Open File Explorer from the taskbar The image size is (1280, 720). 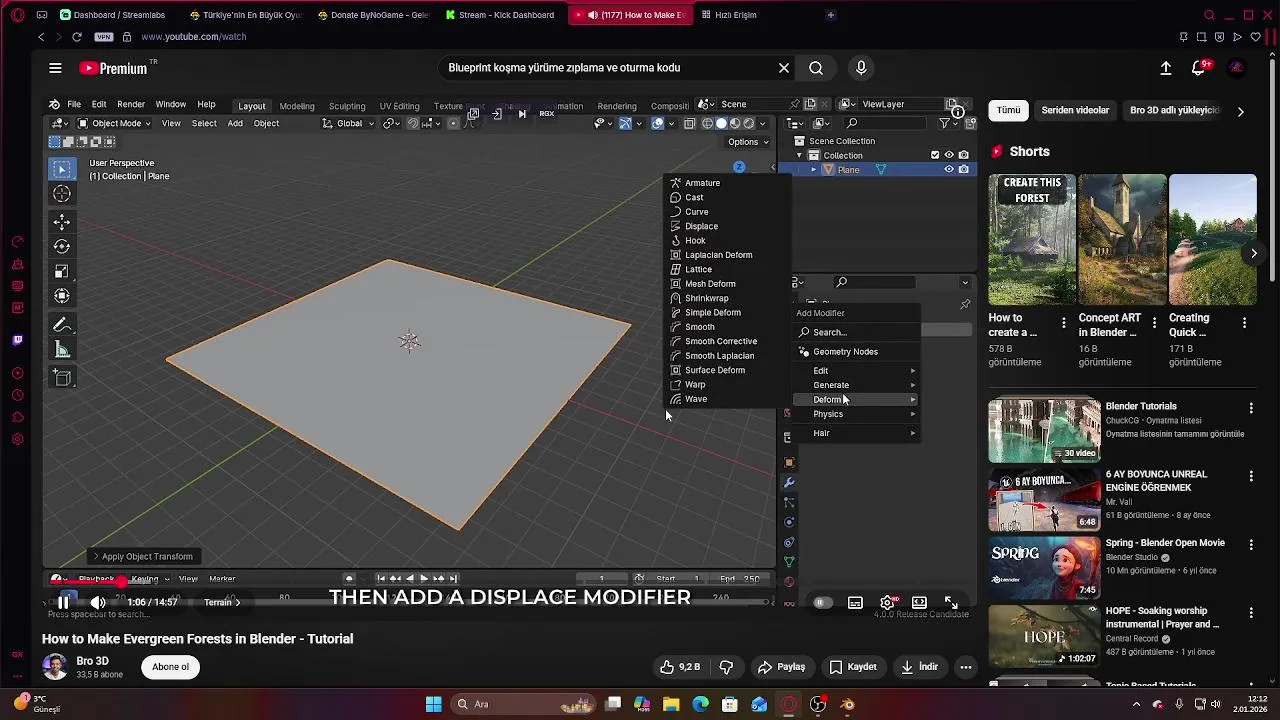click(x=671, y=704)
